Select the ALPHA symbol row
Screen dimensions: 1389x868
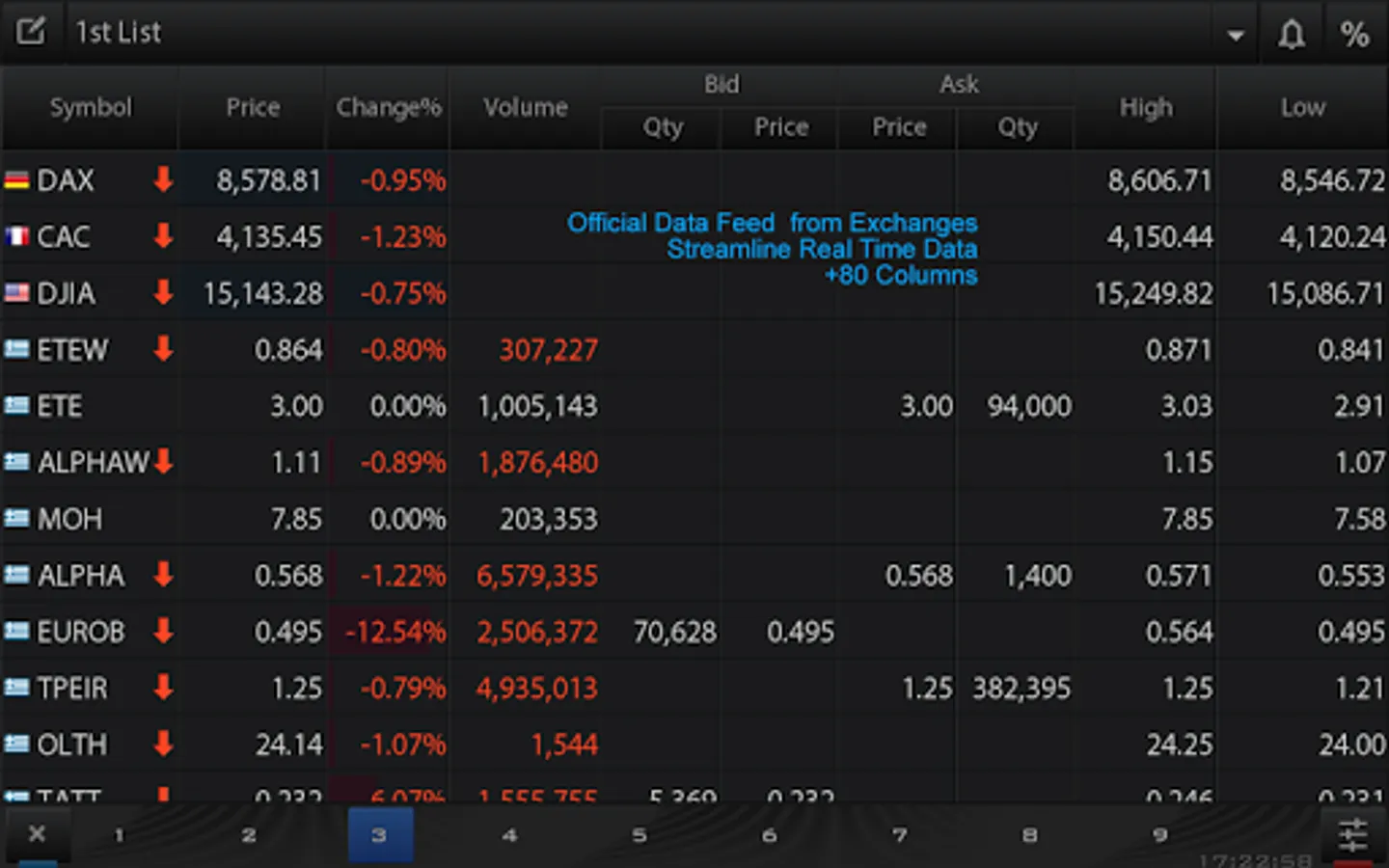pos(694,576)
